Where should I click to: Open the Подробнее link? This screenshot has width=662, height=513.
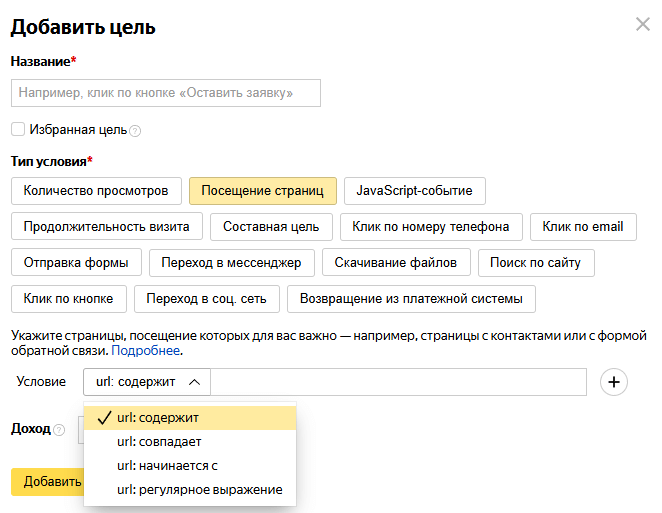click(146, 351)
